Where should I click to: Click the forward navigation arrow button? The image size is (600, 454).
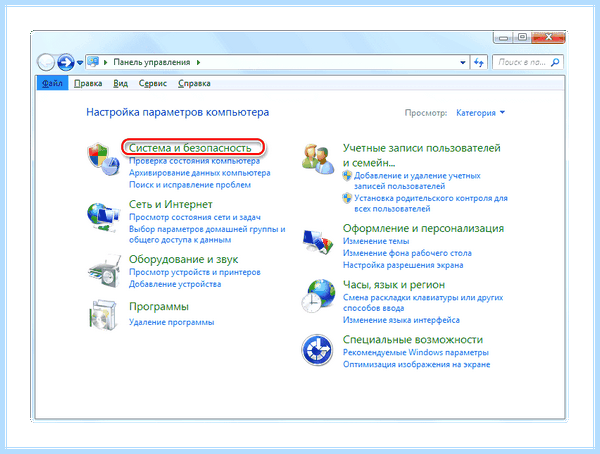[x=66, y=62]
